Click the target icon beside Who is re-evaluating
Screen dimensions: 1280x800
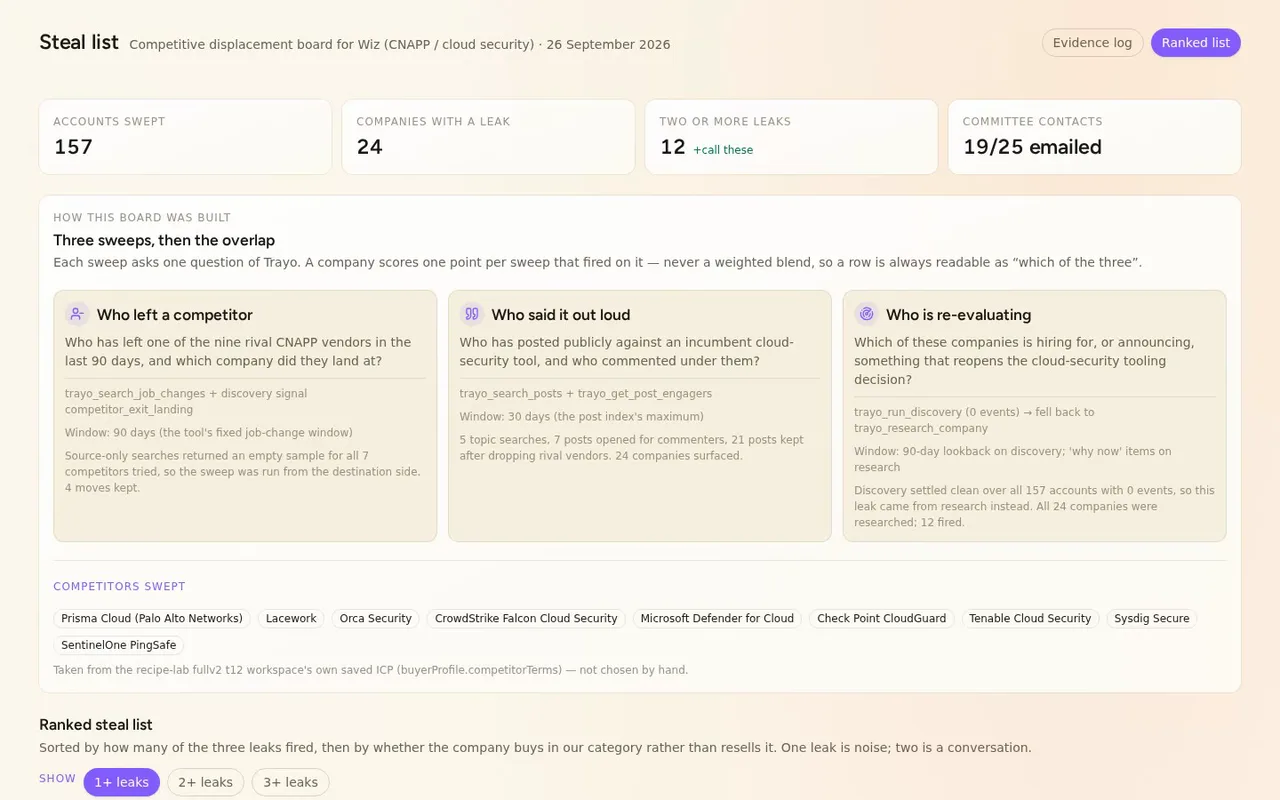[x=867, y=314]
